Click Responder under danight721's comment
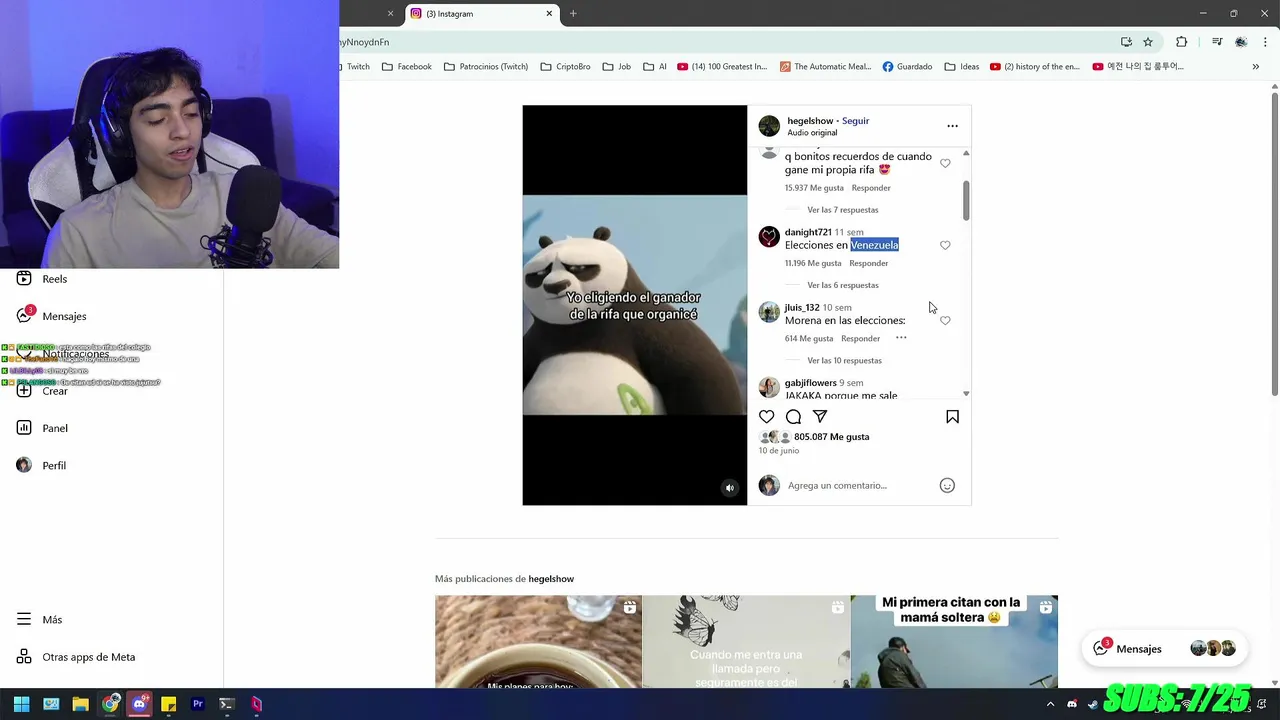The image size is (1280, 720). pyautogui.click(x=868, y=263)
